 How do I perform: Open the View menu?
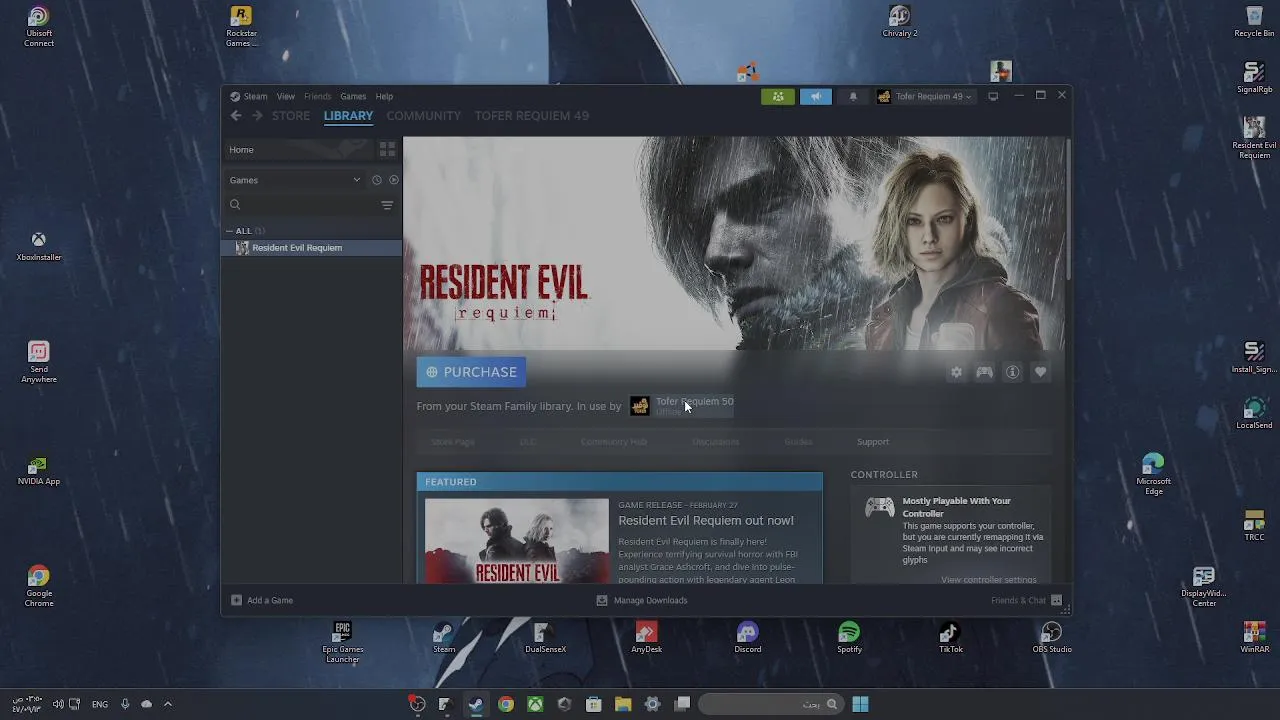286,96
